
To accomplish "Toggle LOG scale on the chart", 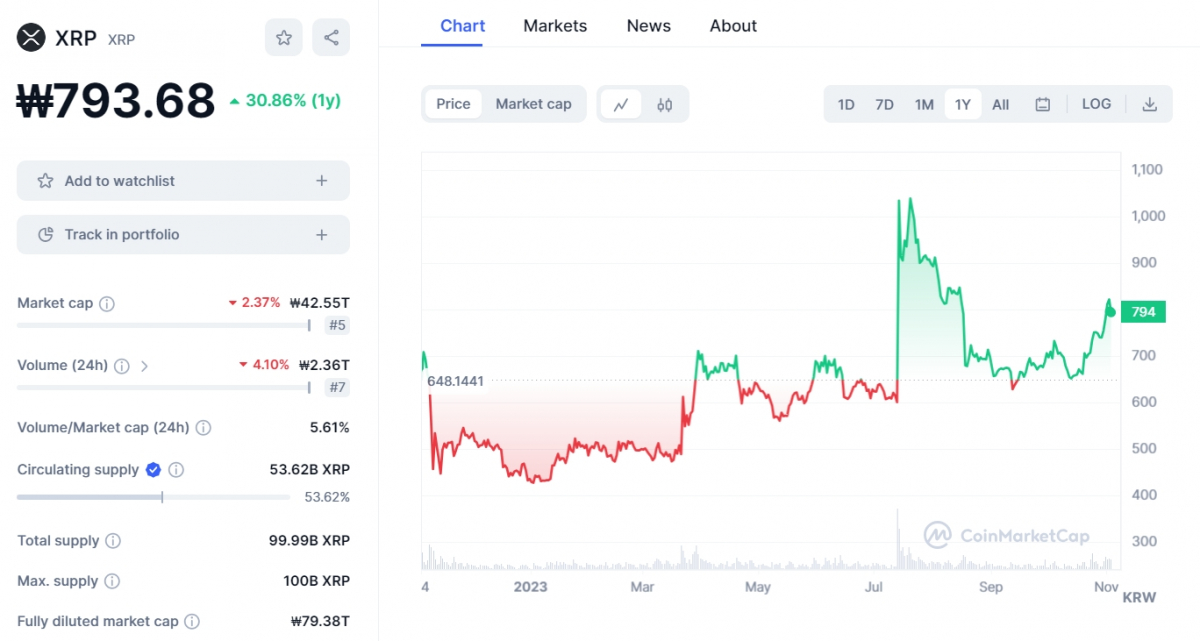I will coord(1096,103).
